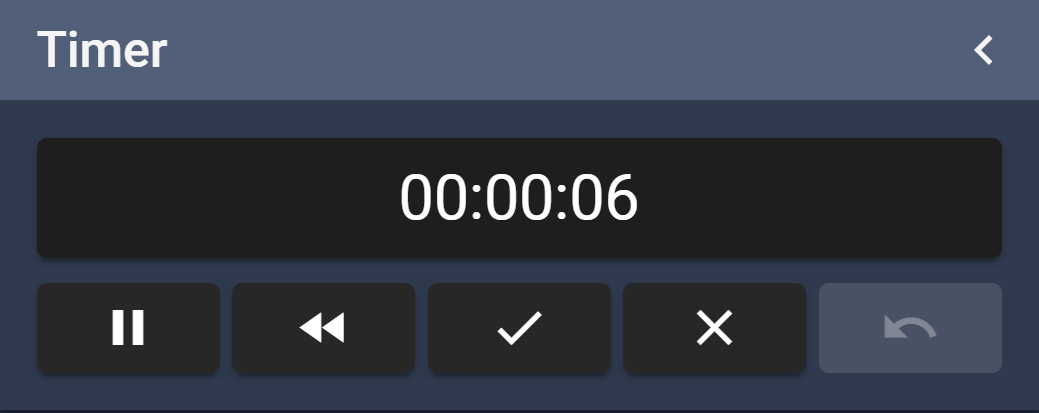Click the 00:00:06 time display
Viewport: 1039px width, 413px height.
pyautogui.click(x=519, y=198)
